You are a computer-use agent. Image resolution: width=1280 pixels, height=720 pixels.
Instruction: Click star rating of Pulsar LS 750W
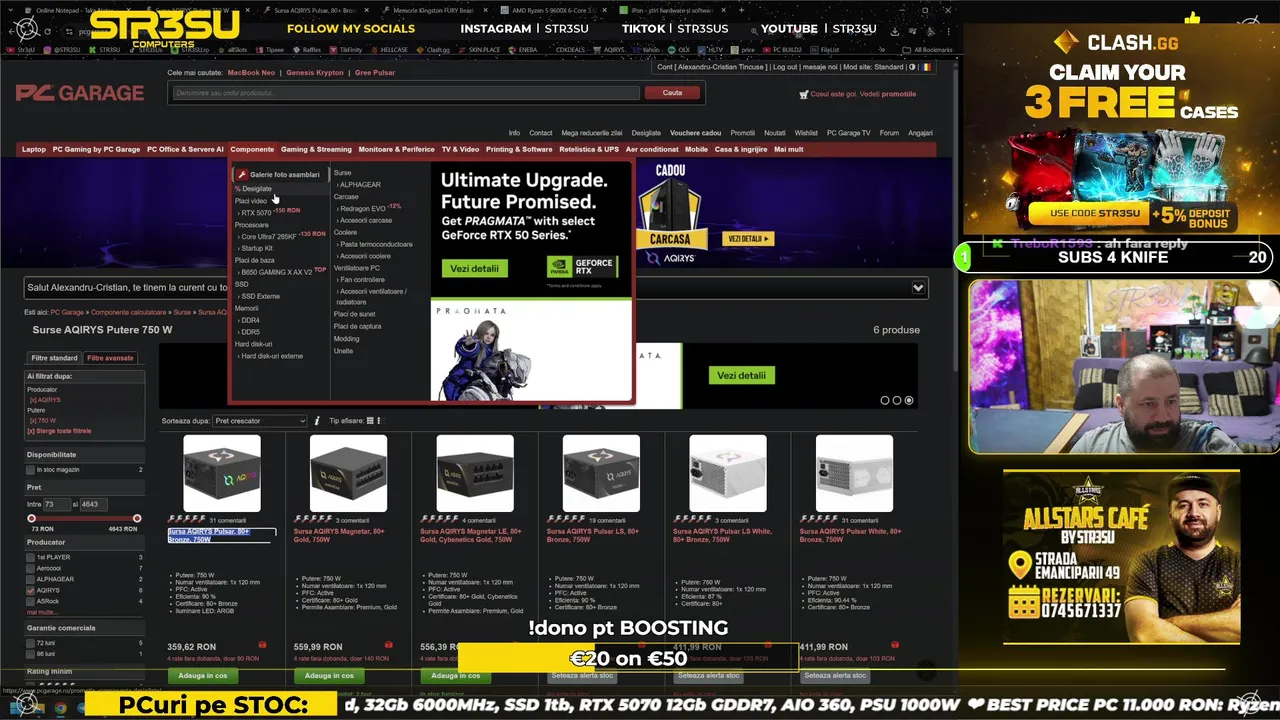(x=566, y=519)
